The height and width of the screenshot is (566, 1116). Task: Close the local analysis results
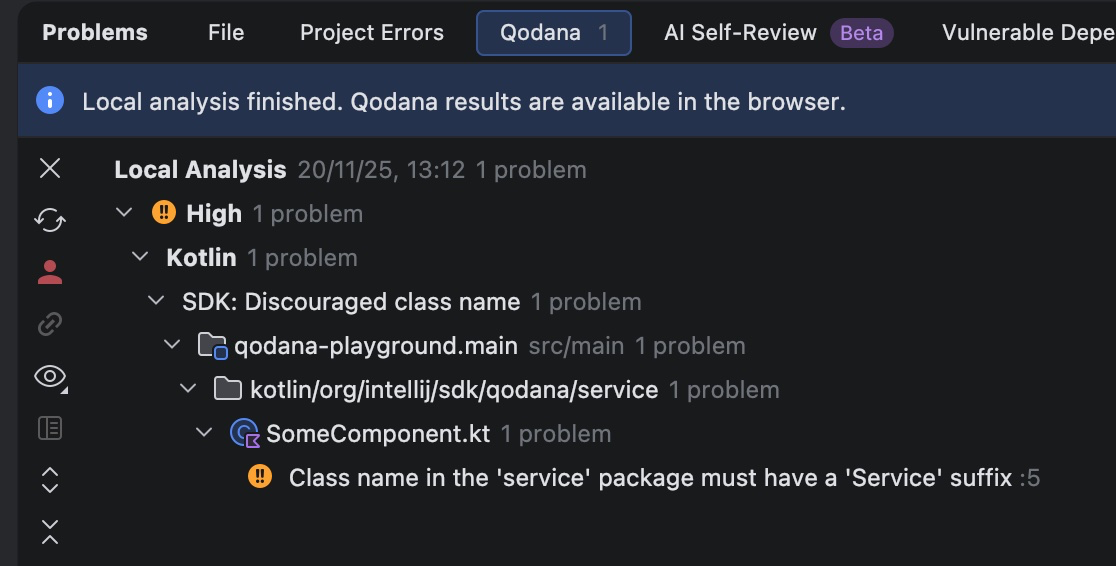(50, 168)
